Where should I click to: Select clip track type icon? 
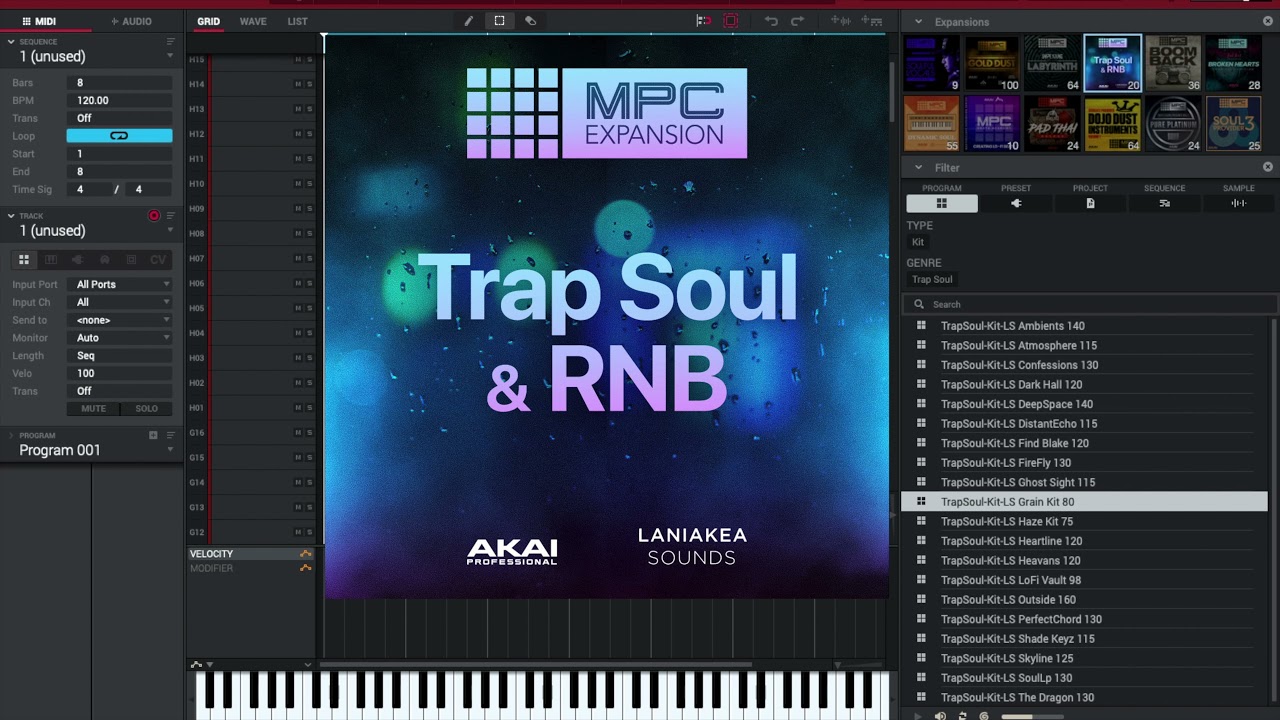click(131, 260)
